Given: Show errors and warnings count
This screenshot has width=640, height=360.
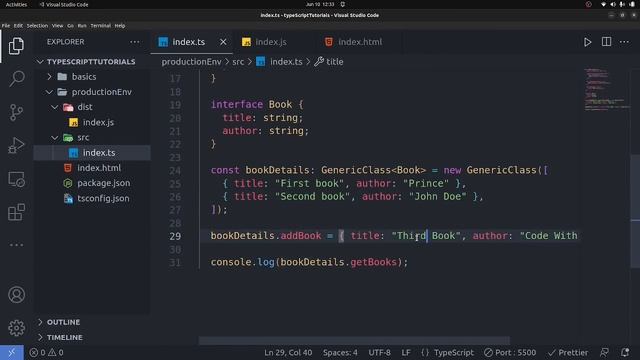Looking at the screenshot, I should tap(46, 352).
